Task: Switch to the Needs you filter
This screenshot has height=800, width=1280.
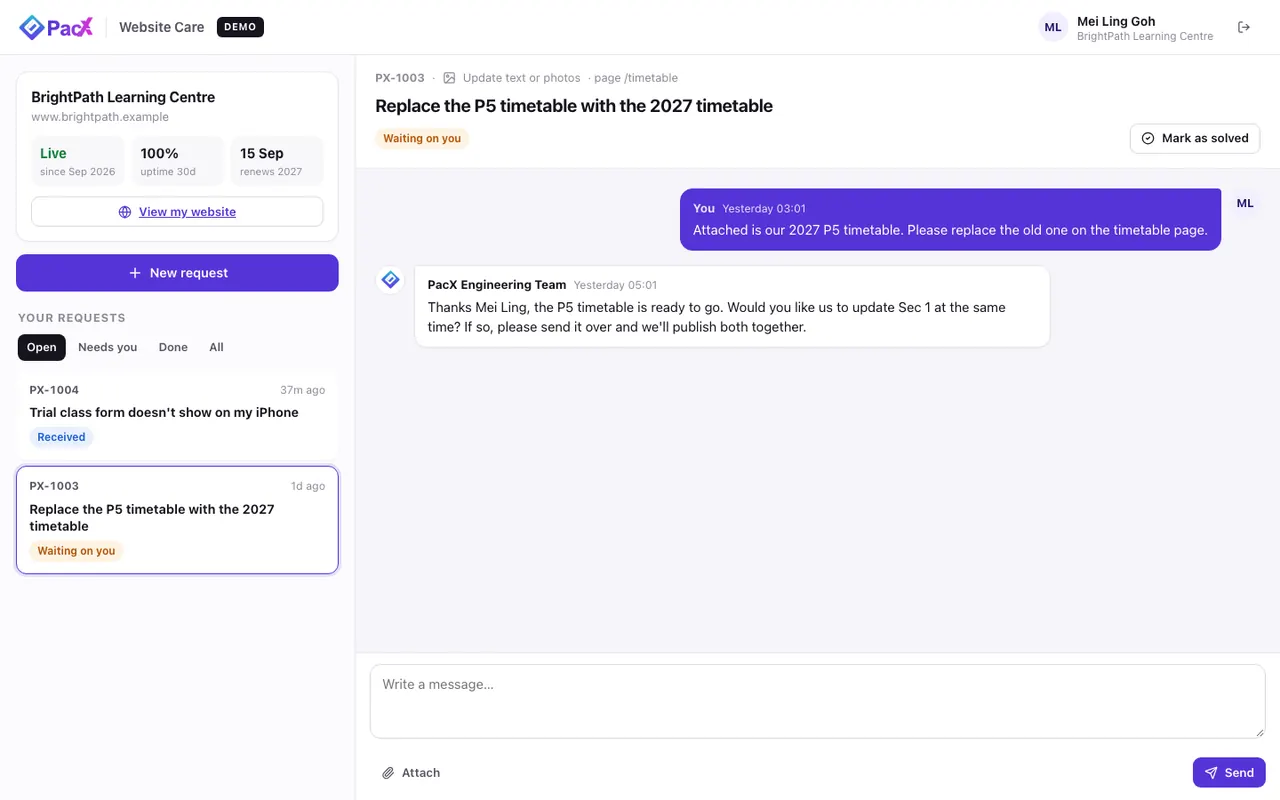Action: point(108,347)
